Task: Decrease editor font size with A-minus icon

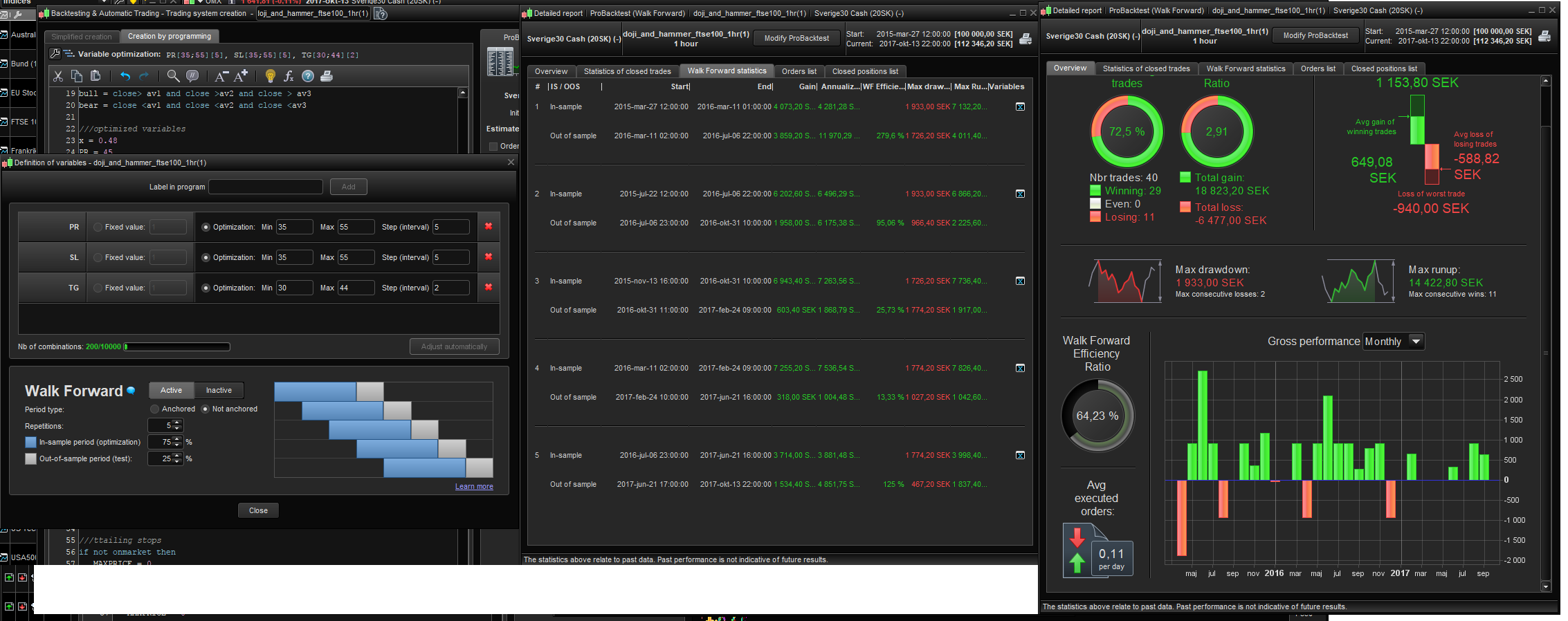Action: 221,76
